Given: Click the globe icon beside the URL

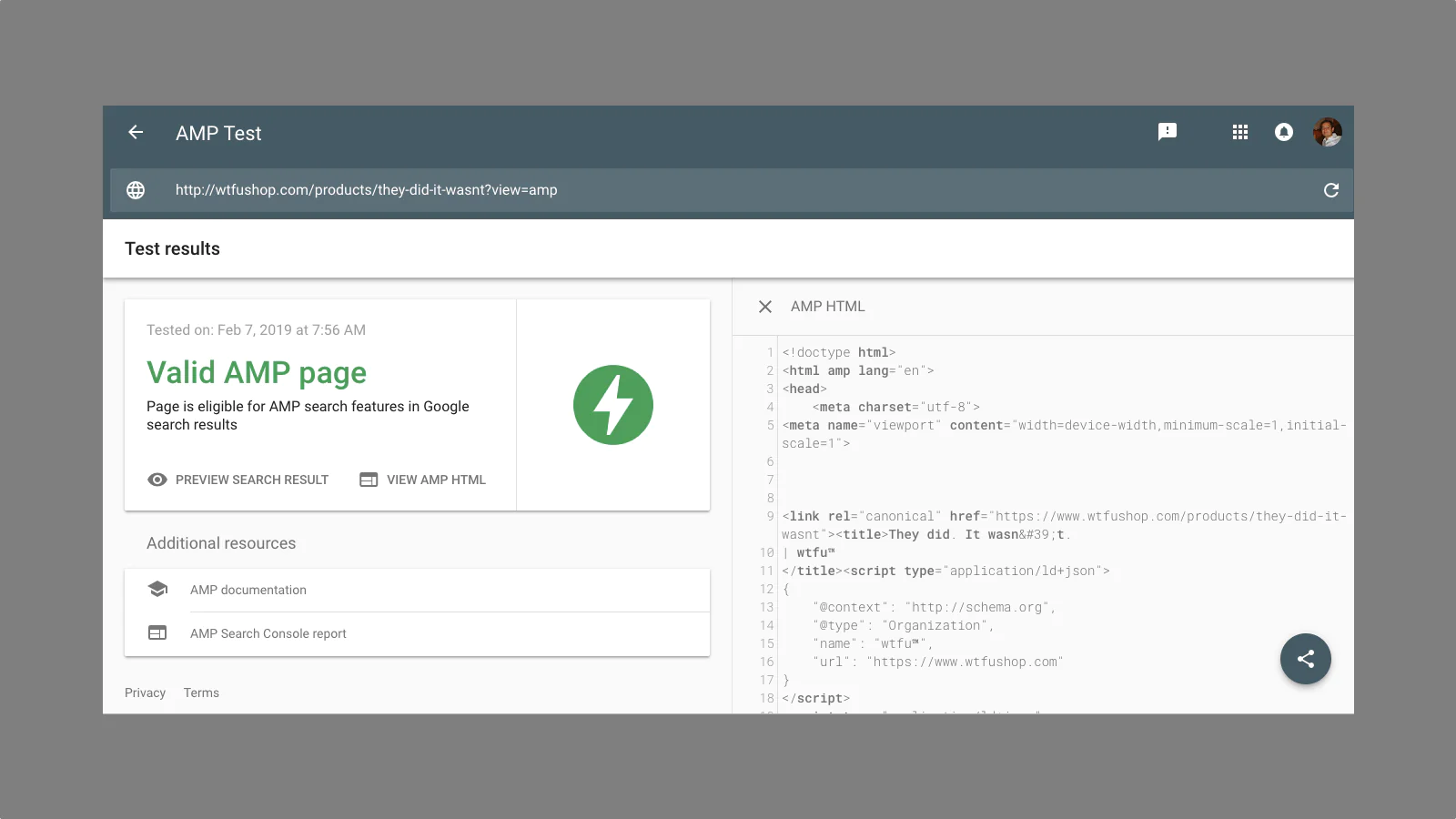Looking at the screenshot, I should click(x=136, y=190).
